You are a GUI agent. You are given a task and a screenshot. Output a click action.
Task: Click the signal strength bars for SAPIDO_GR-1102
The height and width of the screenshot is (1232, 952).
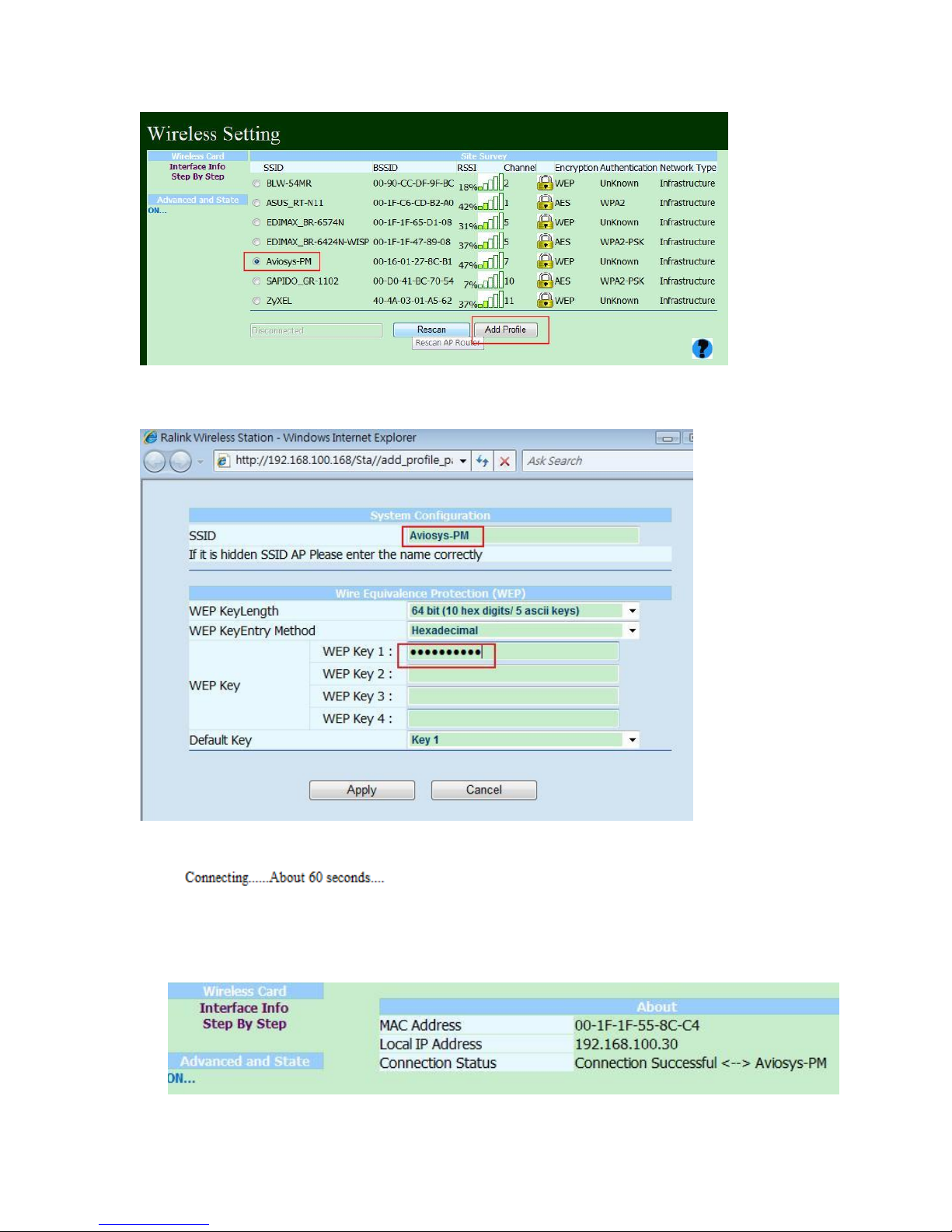(490, 281)
